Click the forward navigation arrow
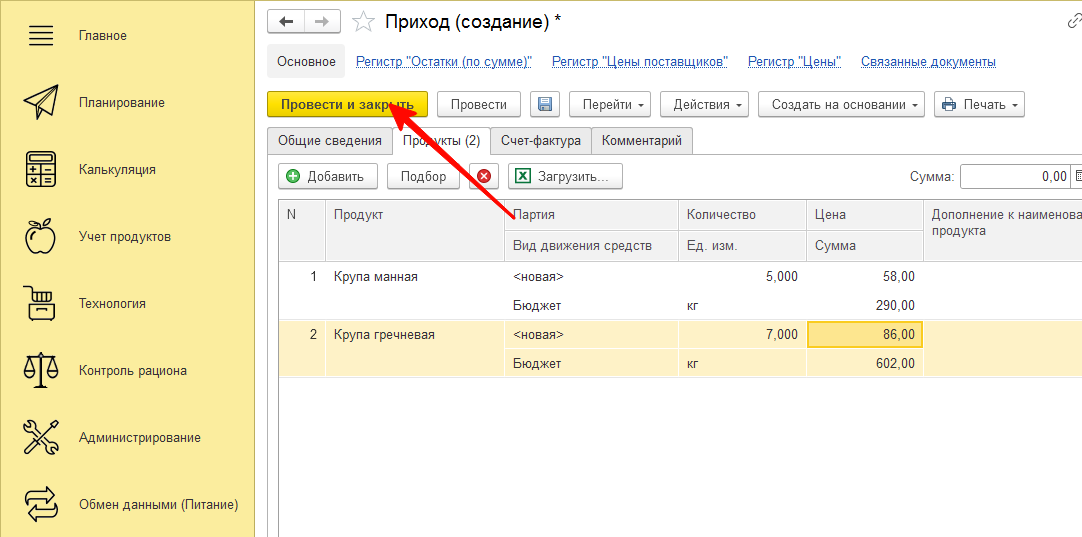This screenshot has width=1082, height=537. click(321, 21)
